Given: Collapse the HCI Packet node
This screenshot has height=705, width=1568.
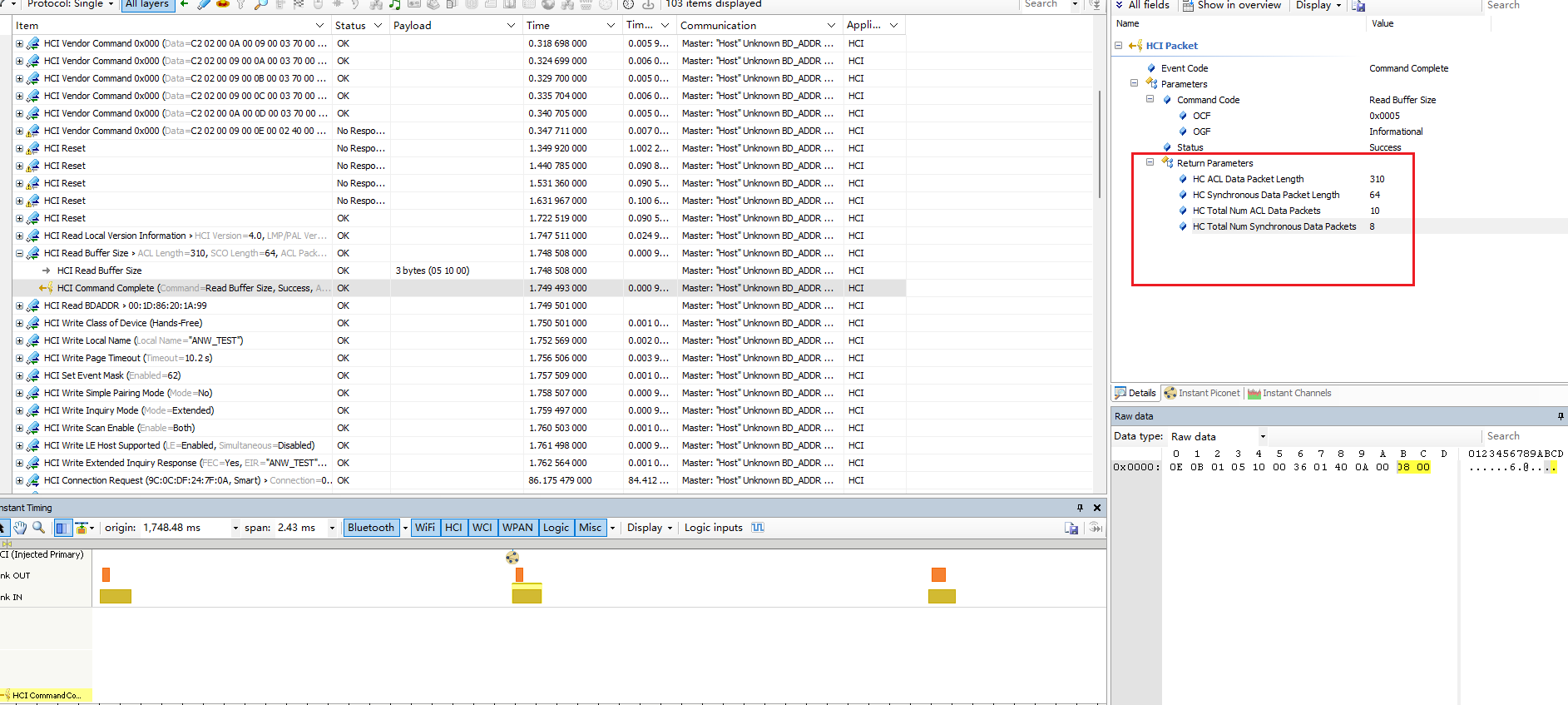Looking at the screenshot, I should [x=1119, y=46].
